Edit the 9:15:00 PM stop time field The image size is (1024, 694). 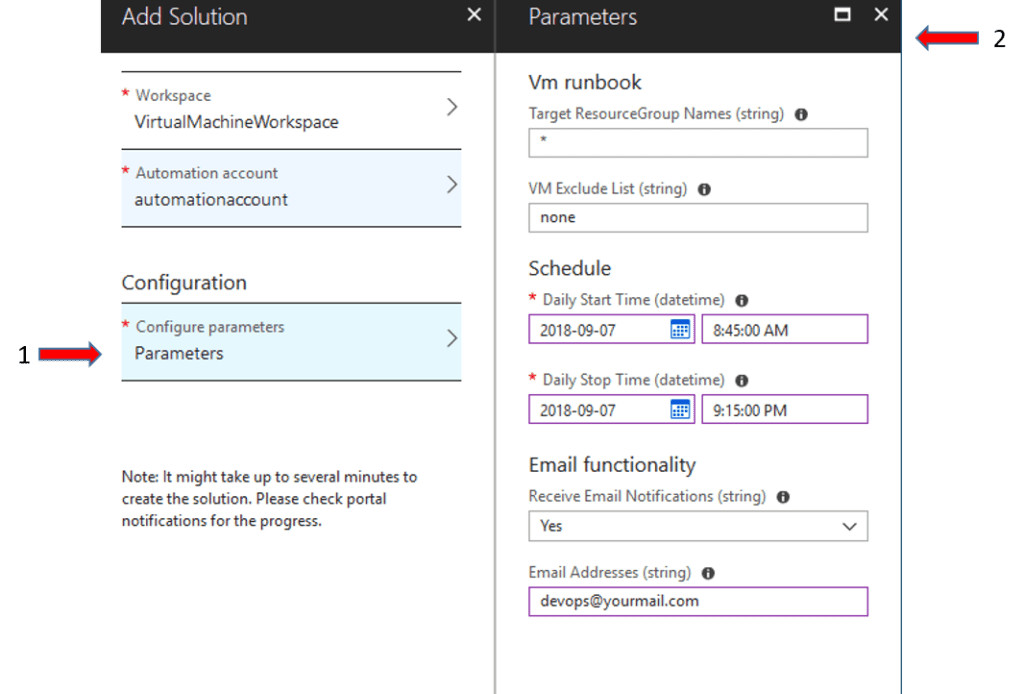coord(785,408)
